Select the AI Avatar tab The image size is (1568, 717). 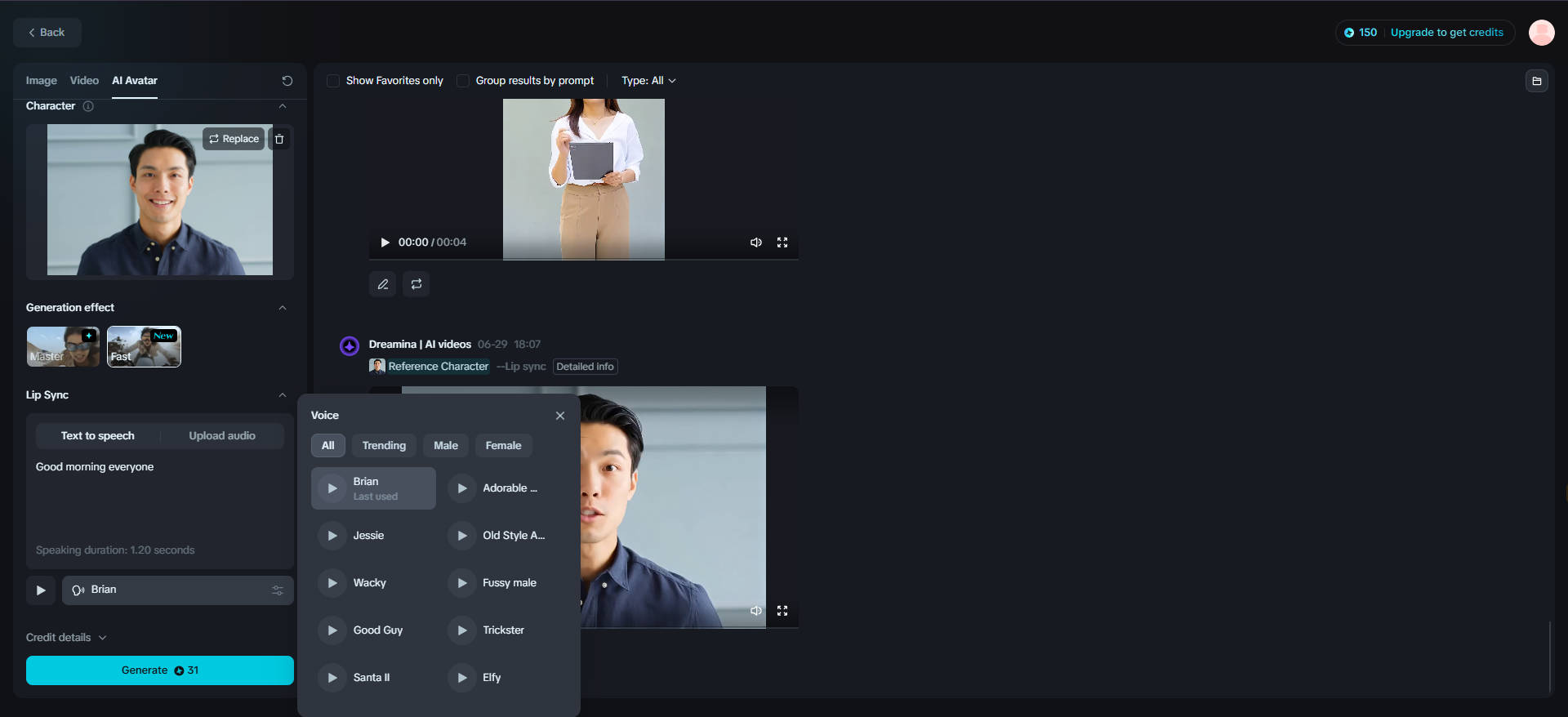(x=135, y=81)
